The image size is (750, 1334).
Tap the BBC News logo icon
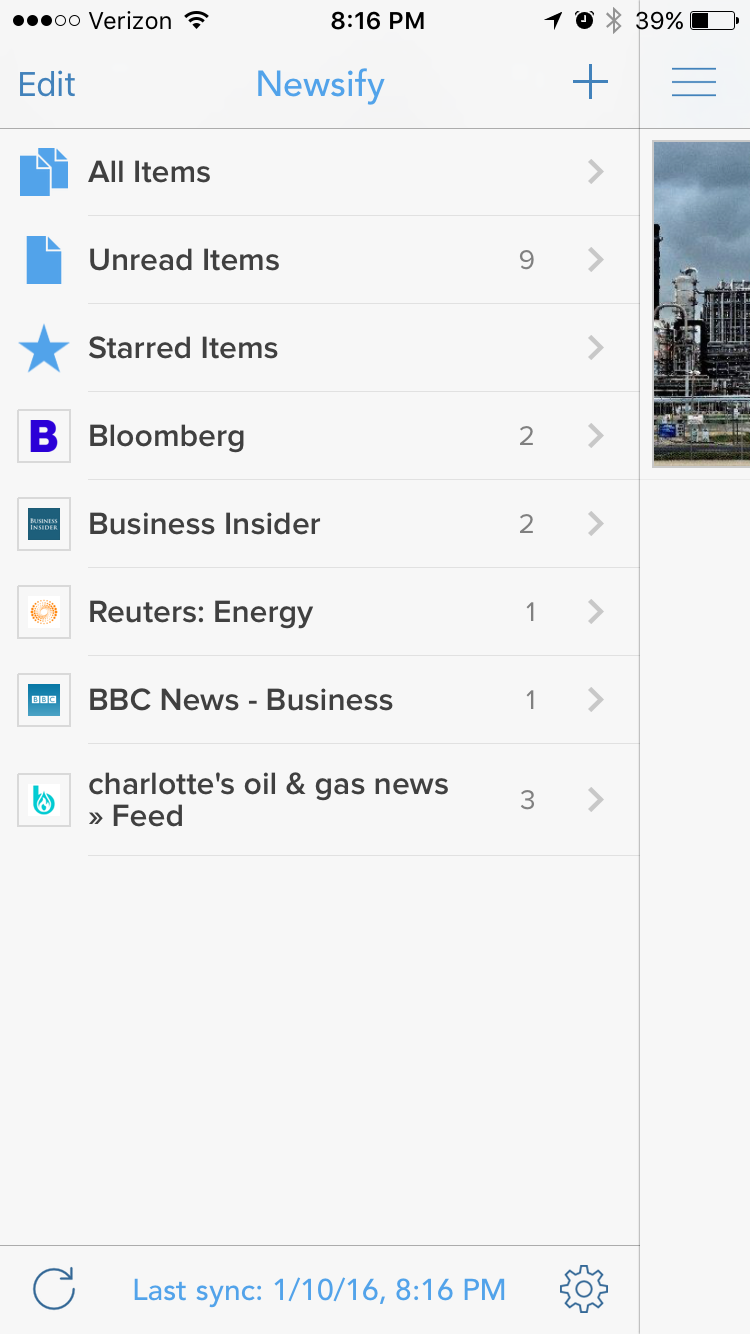[x=44, y=700]
